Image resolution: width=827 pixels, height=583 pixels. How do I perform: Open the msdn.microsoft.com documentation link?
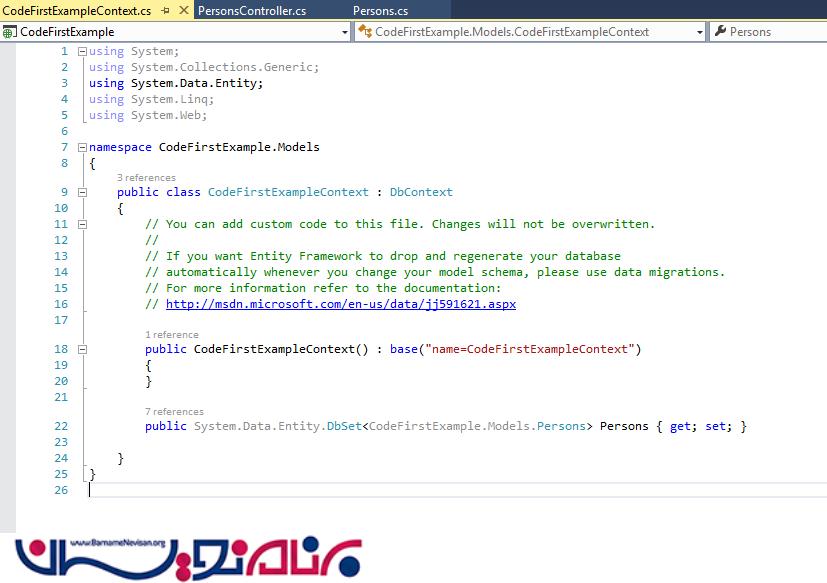point(340,304)
